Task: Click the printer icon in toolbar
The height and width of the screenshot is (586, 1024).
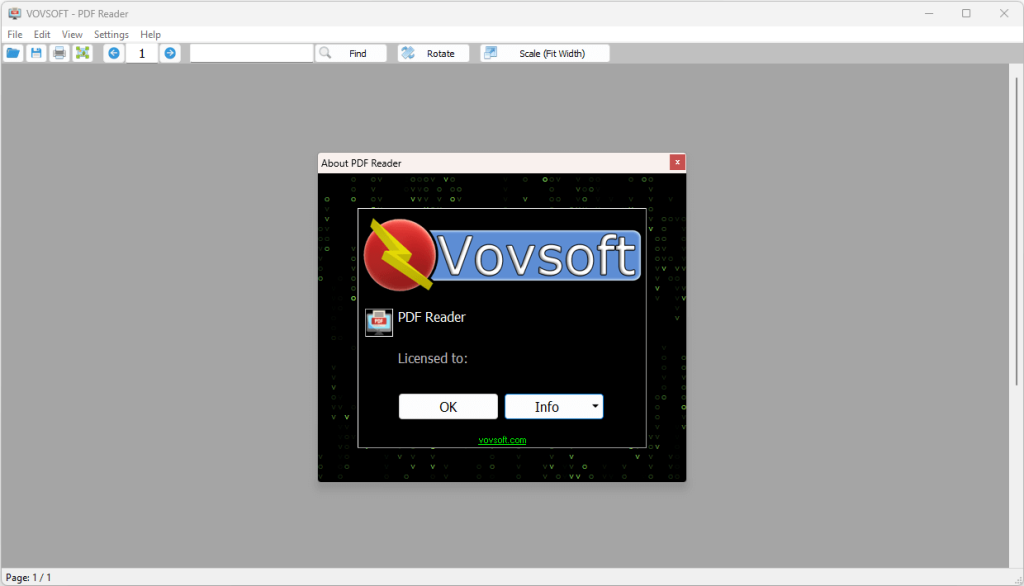Action: pos(59,53)
